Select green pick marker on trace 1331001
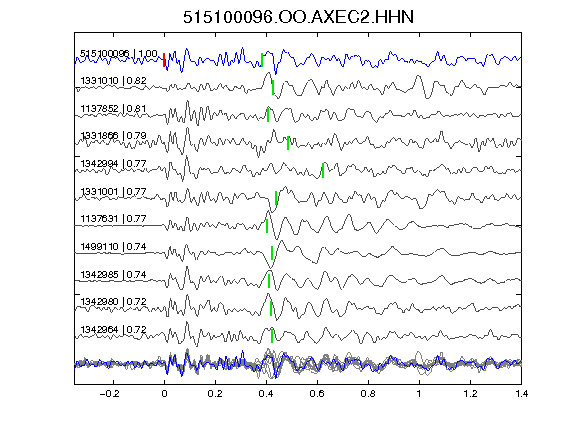 coord(276,198)
